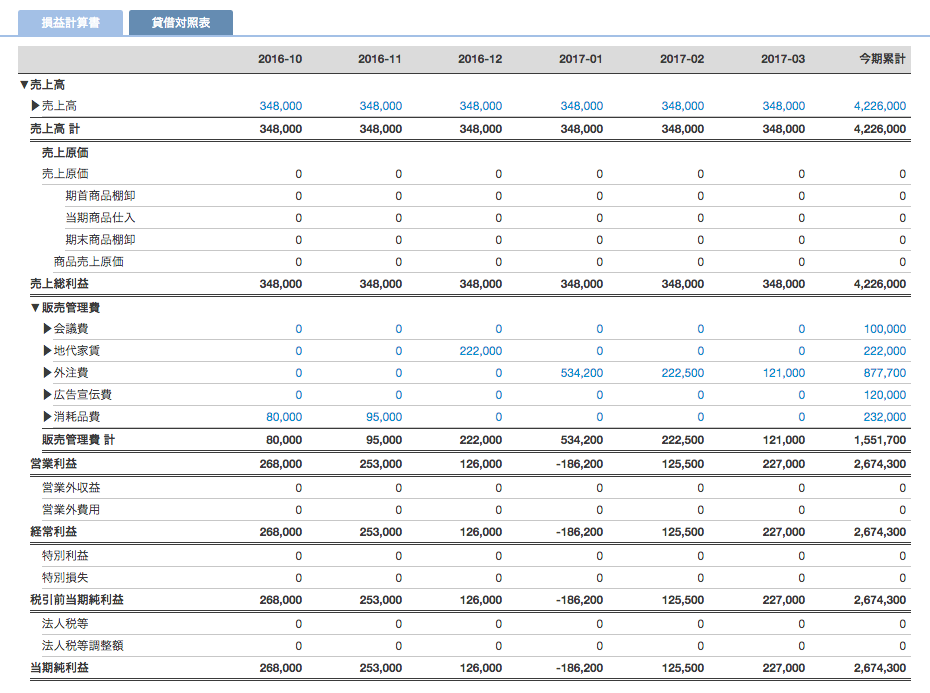
Task: Open 売上高 348,000 link for 2016-12
Action: [x=480, y=106]
